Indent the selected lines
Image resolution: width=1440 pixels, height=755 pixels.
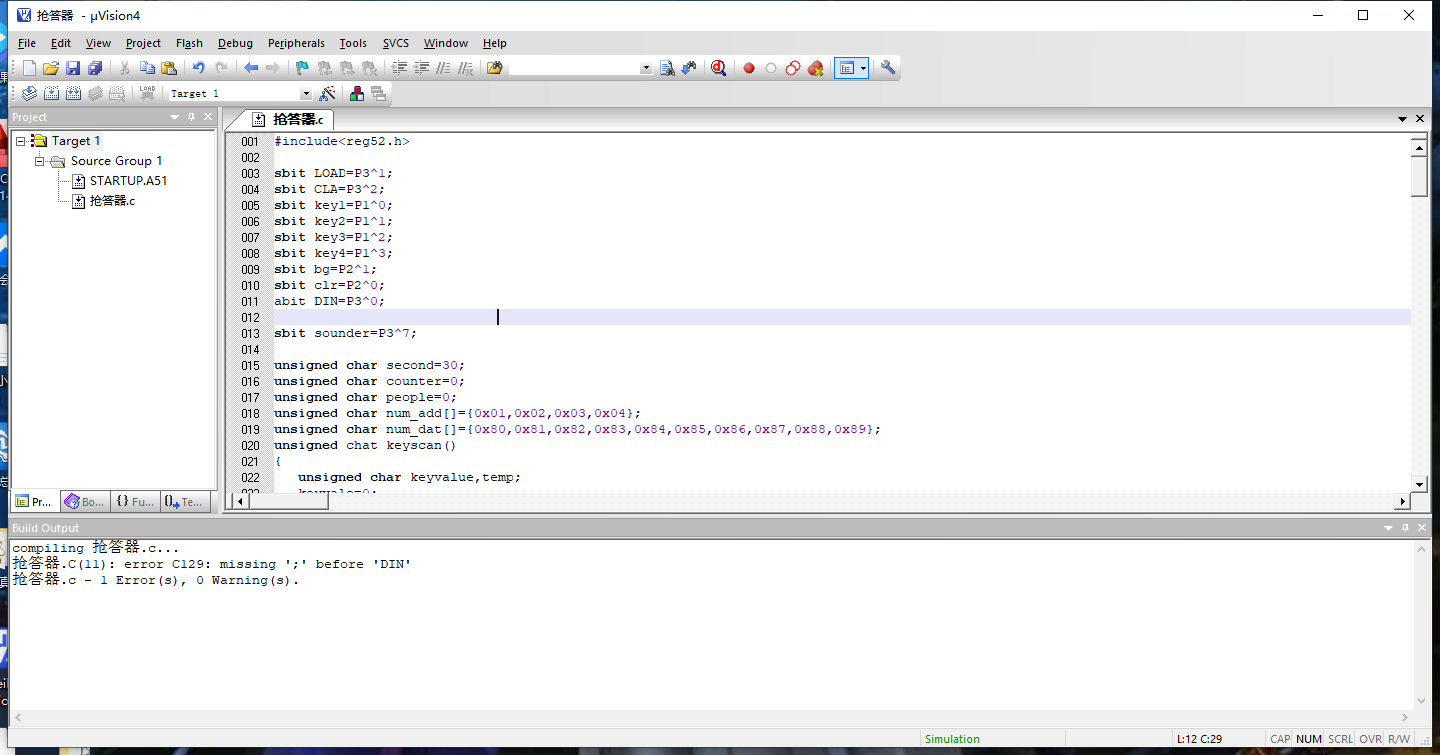tap(399, 68)
